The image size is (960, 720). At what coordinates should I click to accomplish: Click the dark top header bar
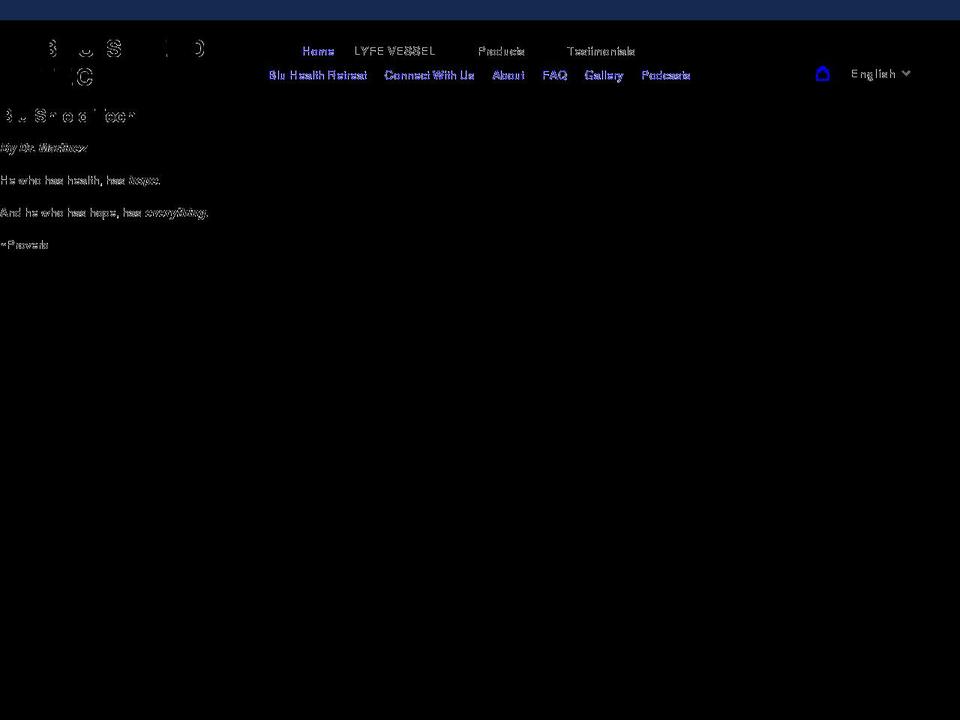(x=480, y=8)
